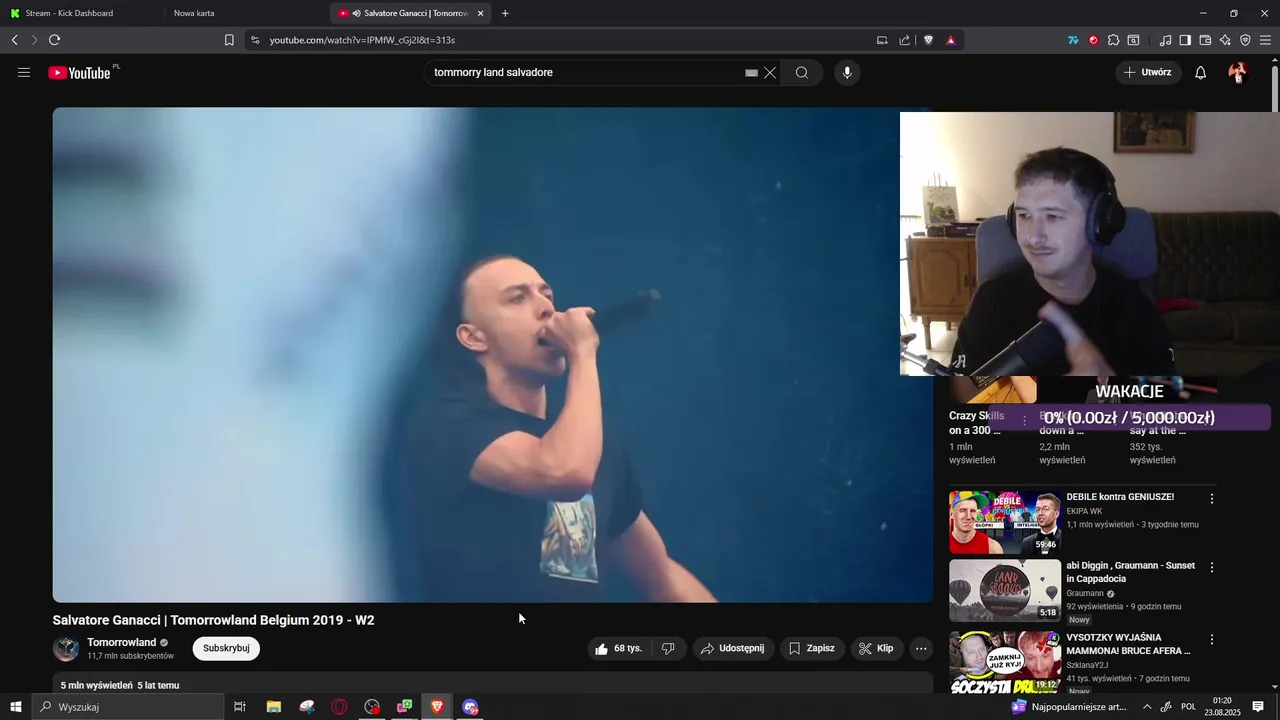The height and width of the screenshot is (720, 1280).
Task: Create a clip with the Klip button
Action: 877,648
